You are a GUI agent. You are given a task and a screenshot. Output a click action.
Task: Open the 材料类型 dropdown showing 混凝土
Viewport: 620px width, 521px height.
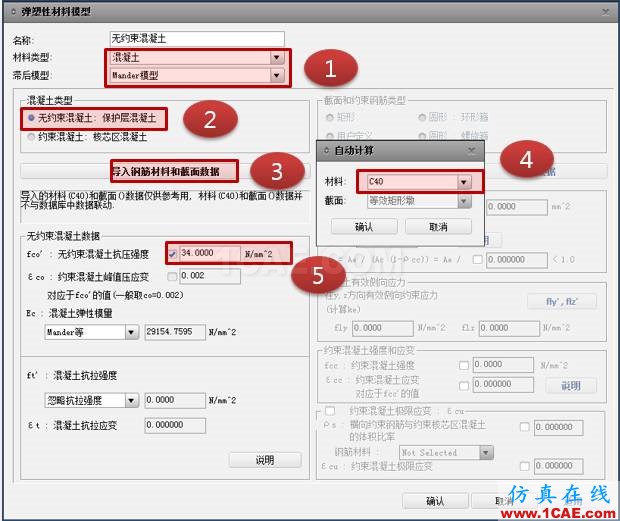pyautogui.click(x=197, y=58)
